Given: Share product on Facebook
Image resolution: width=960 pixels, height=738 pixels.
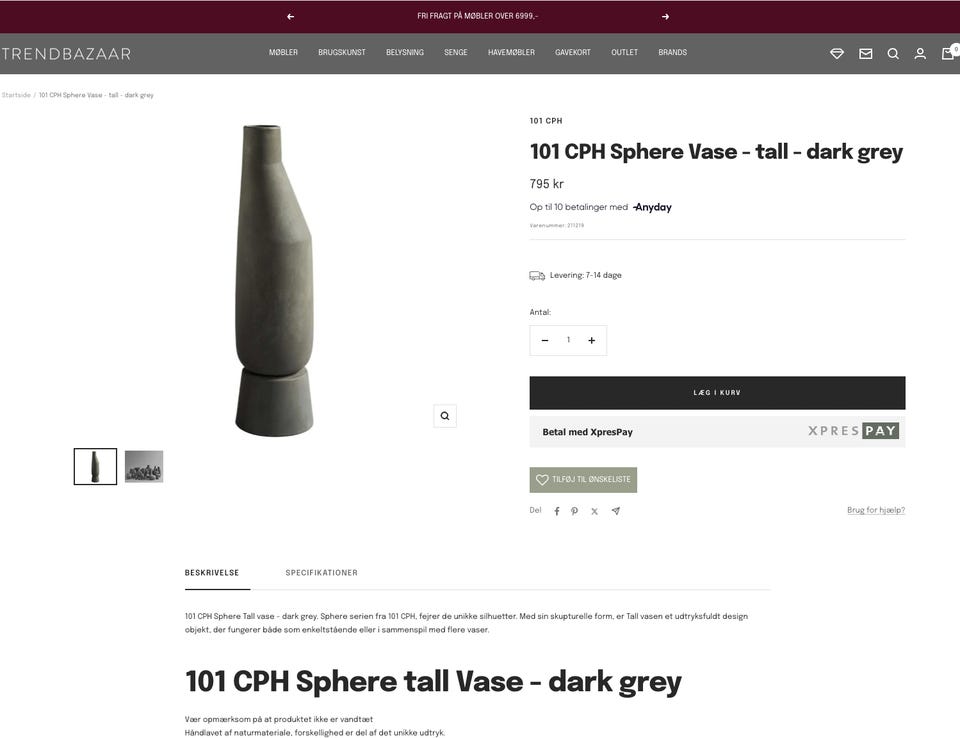Looking at the screenshot, I should click(x=557, y=511).
